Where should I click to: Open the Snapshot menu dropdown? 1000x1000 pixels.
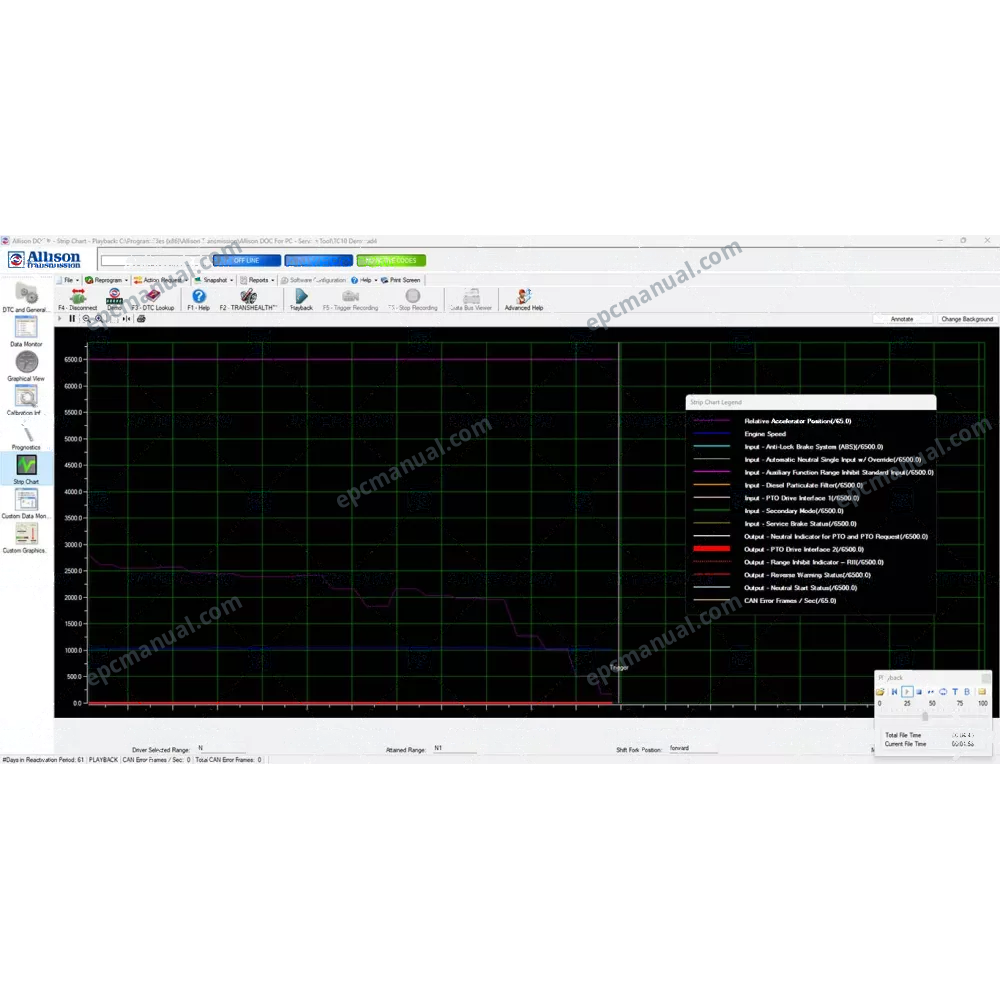[x=214, y=280]
